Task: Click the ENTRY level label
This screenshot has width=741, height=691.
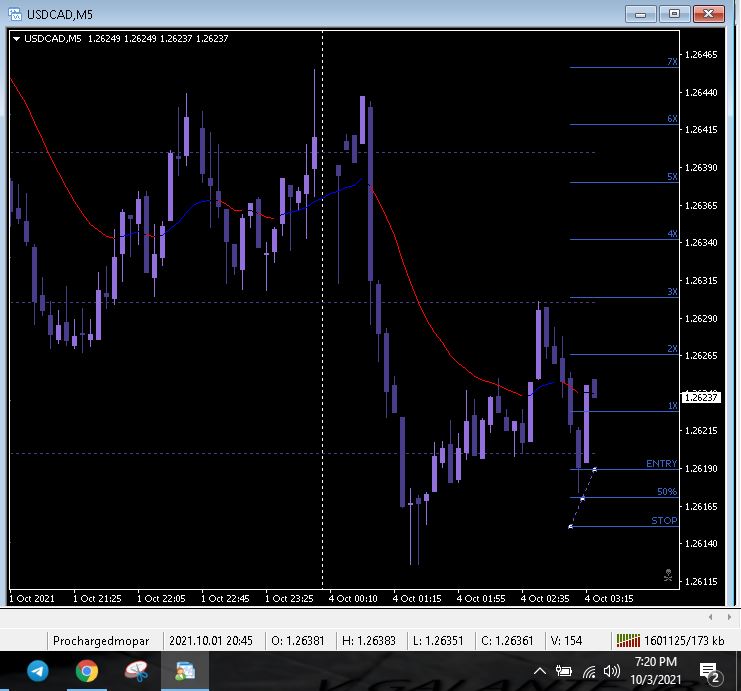Action: (662, 464)
